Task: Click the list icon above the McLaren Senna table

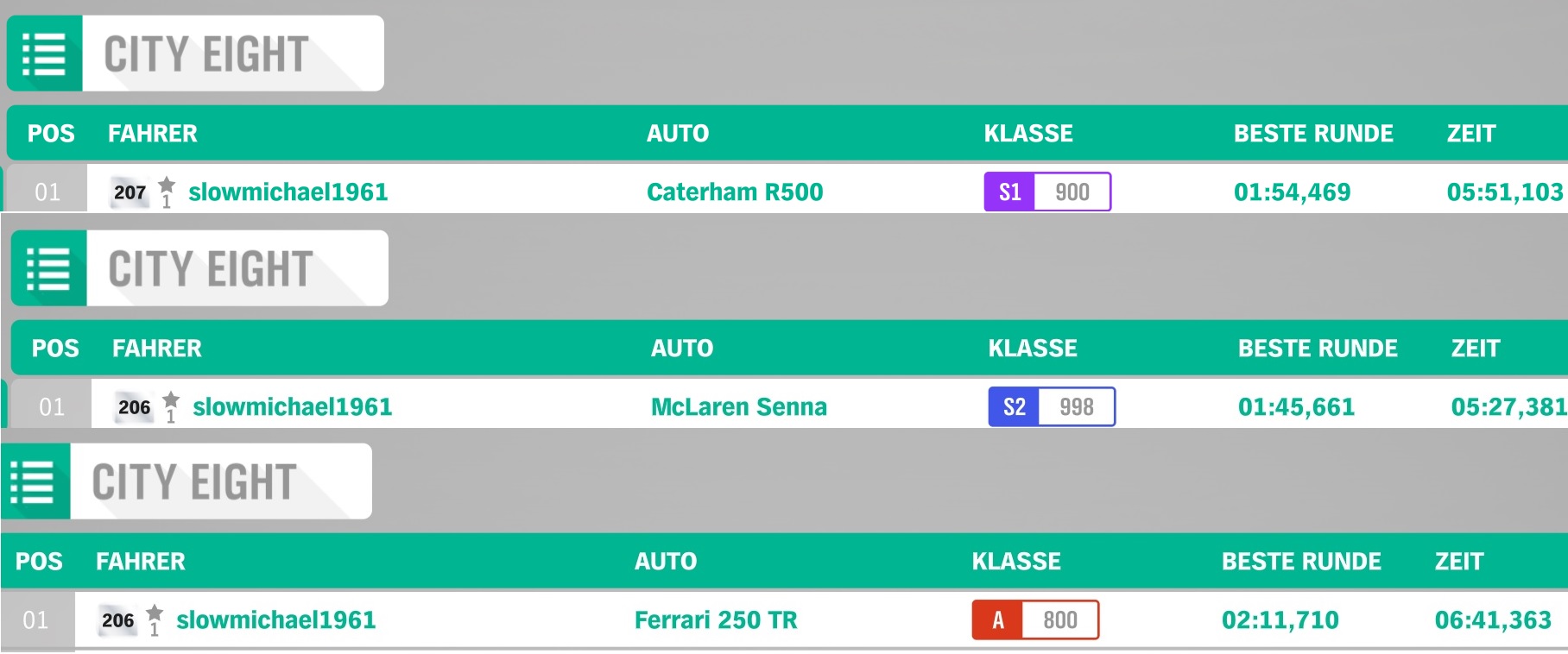Action: (x=49, y=268)
